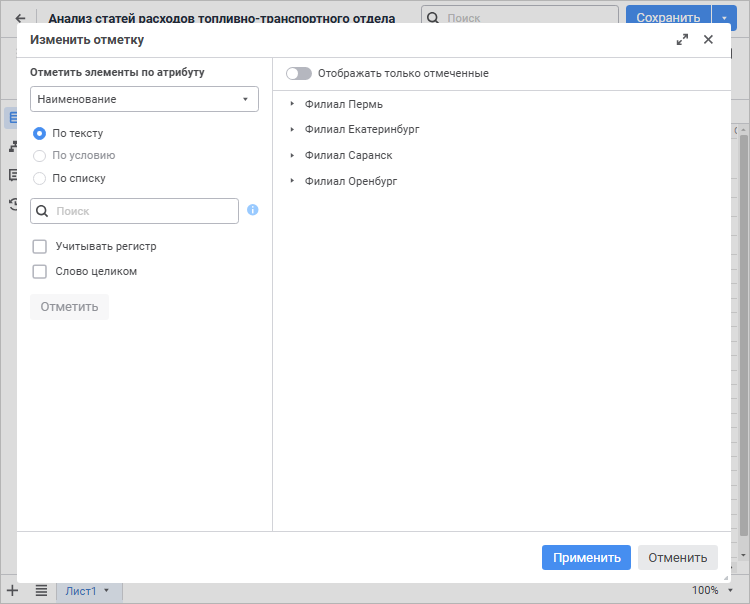Click the Применить button
Screen dimensions: 750x604
point(586,558)
